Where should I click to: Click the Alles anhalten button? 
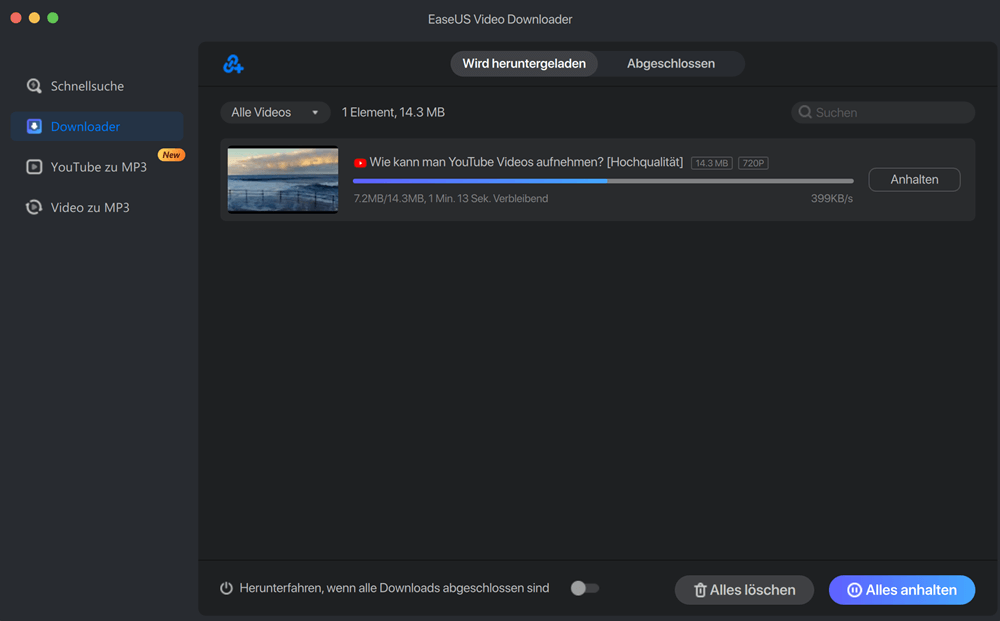(901, 590)
